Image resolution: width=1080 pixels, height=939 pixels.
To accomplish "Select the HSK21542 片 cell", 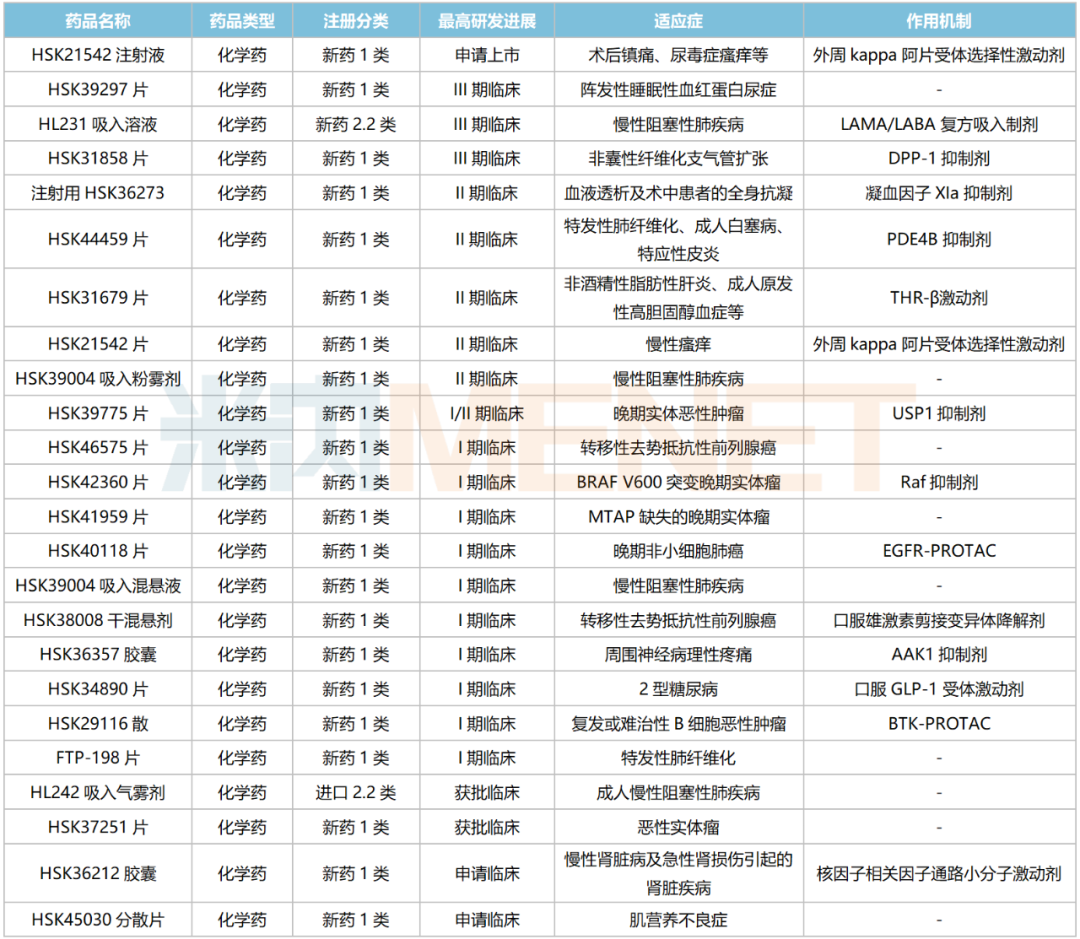I will 98,344.
